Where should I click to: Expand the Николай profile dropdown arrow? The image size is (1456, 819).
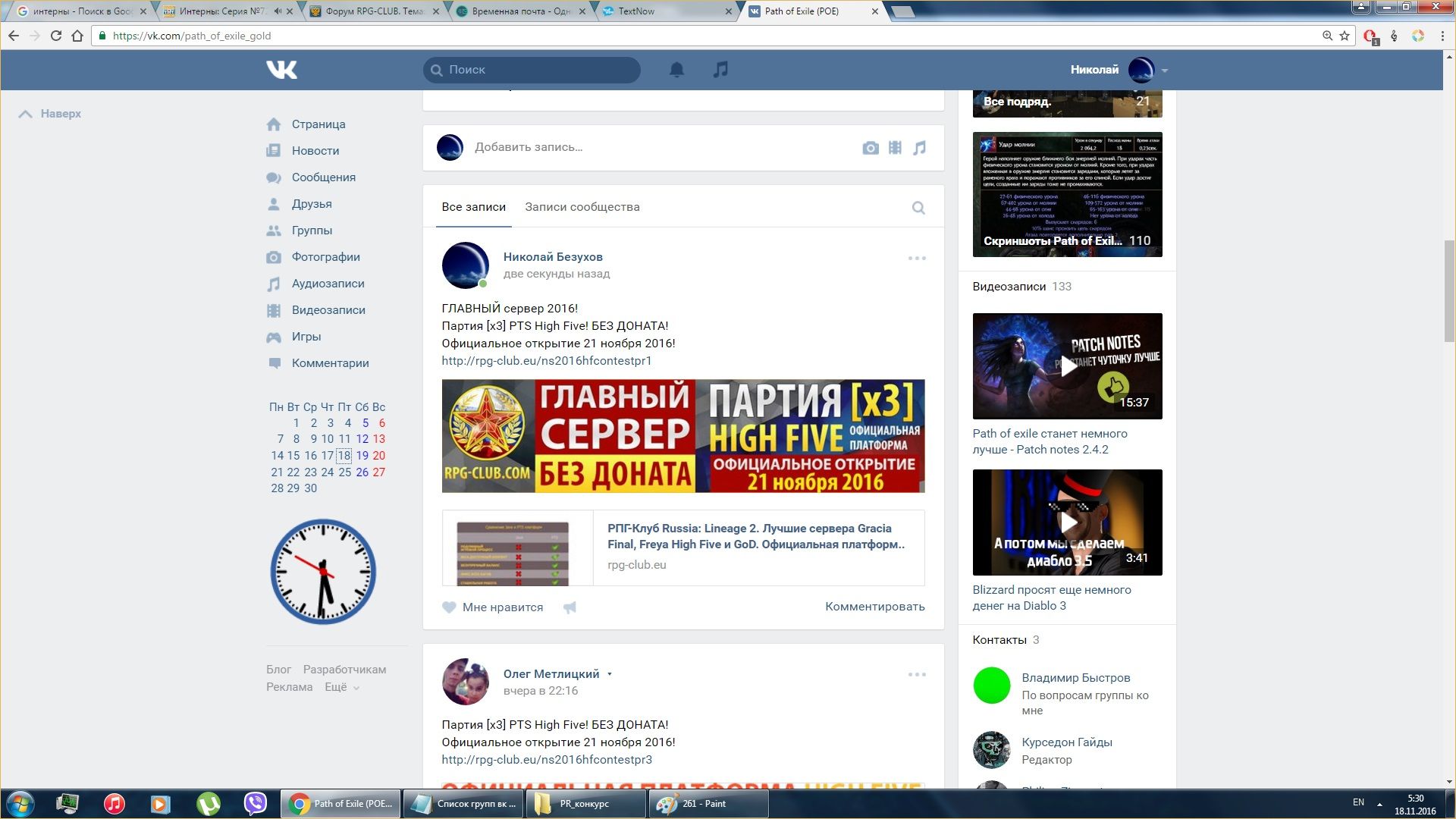pos(1165,71)
